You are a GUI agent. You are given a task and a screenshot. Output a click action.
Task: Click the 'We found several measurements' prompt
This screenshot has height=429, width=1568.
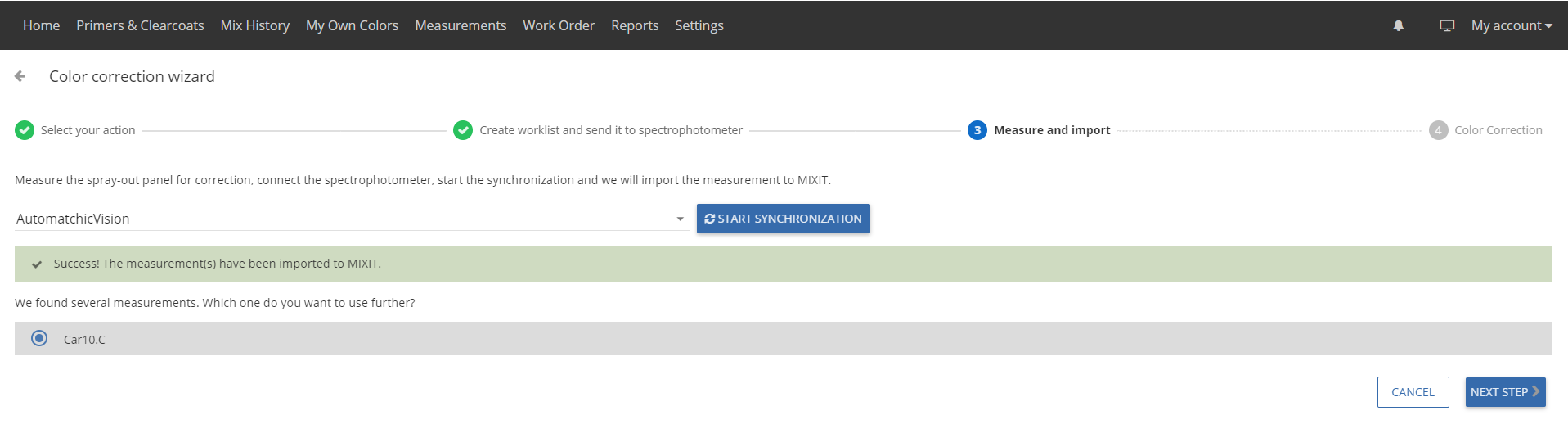pos(215,303)
